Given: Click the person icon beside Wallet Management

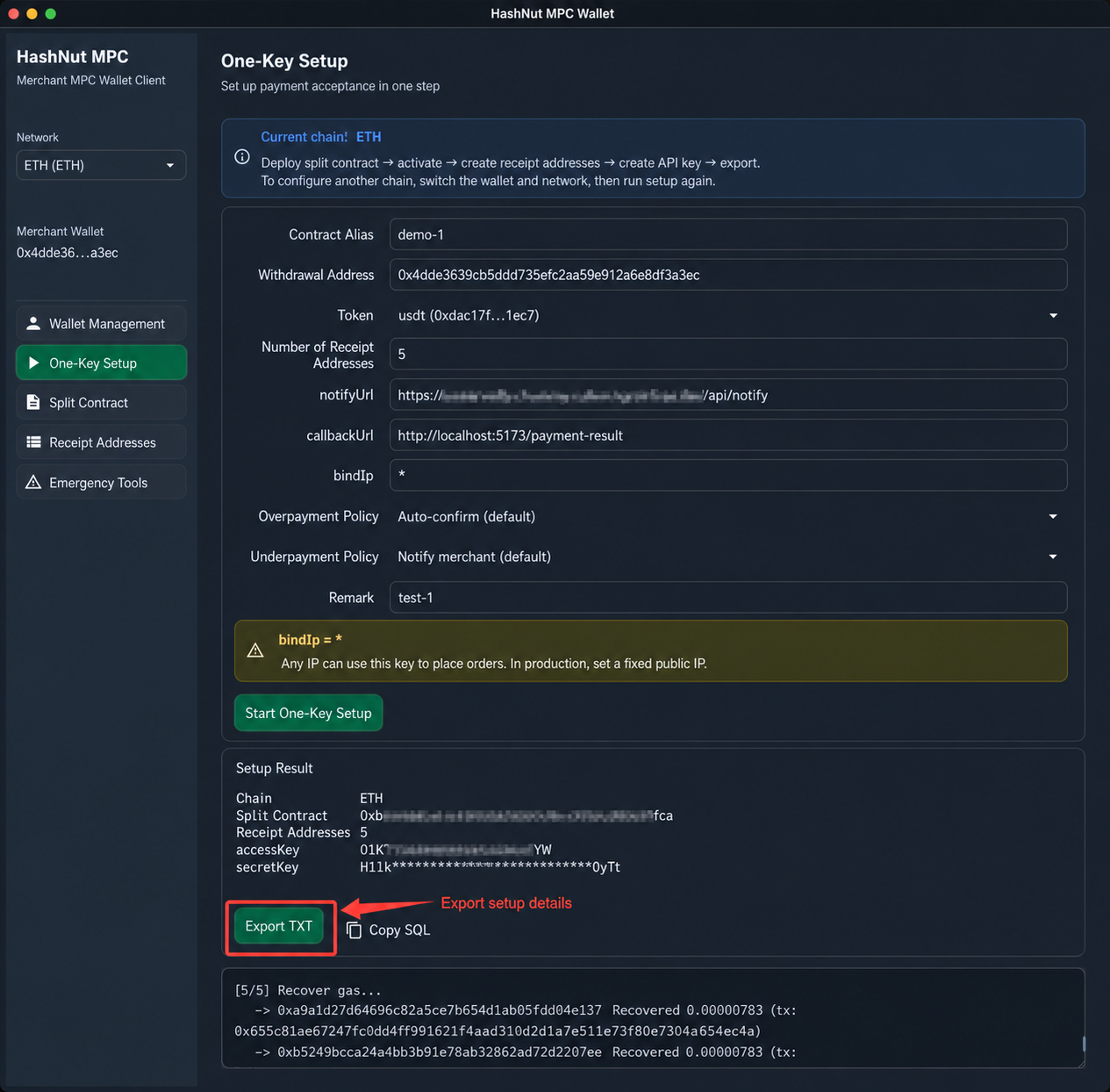Looking at the screenshot, I should 33,324.
